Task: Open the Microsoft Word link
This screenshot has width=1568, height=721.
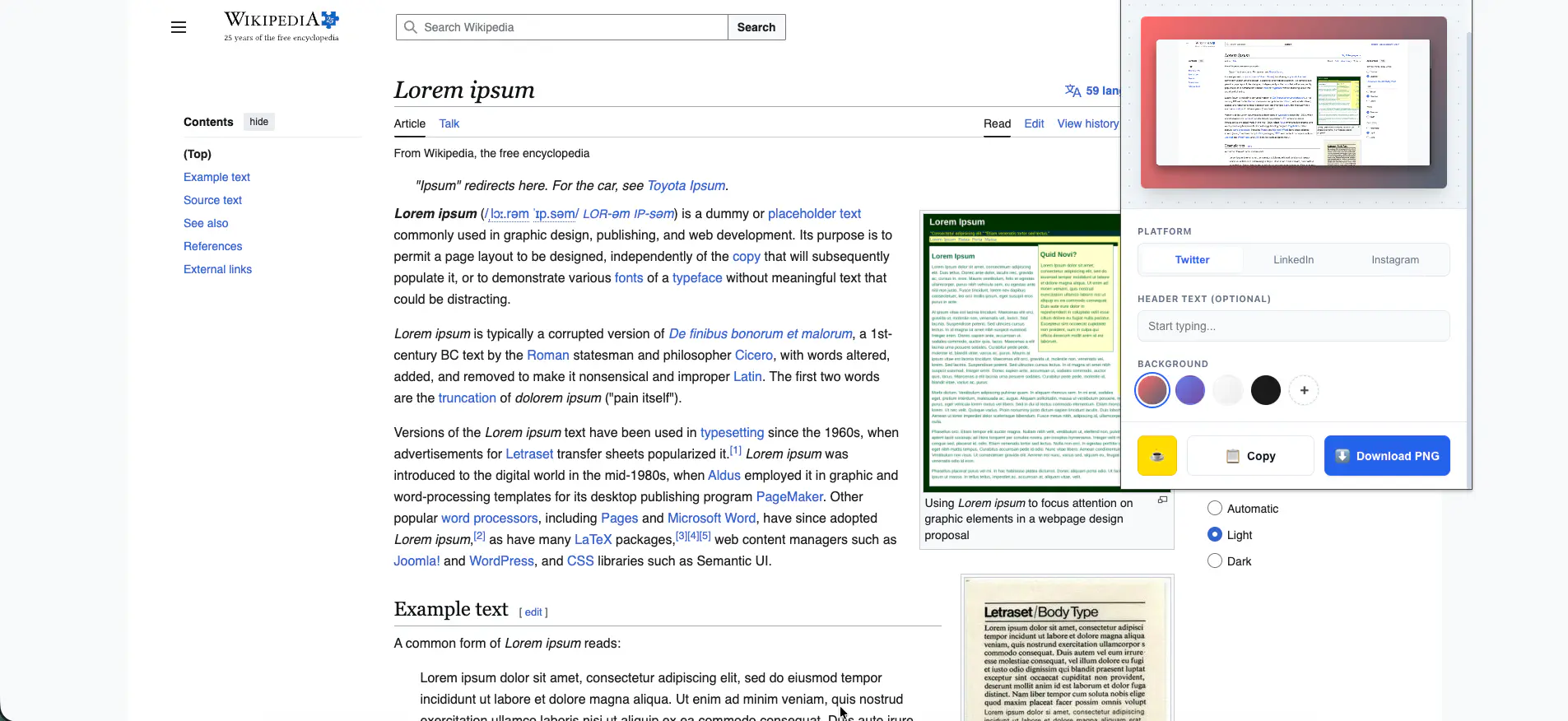Action: click(x=711, y=518)
